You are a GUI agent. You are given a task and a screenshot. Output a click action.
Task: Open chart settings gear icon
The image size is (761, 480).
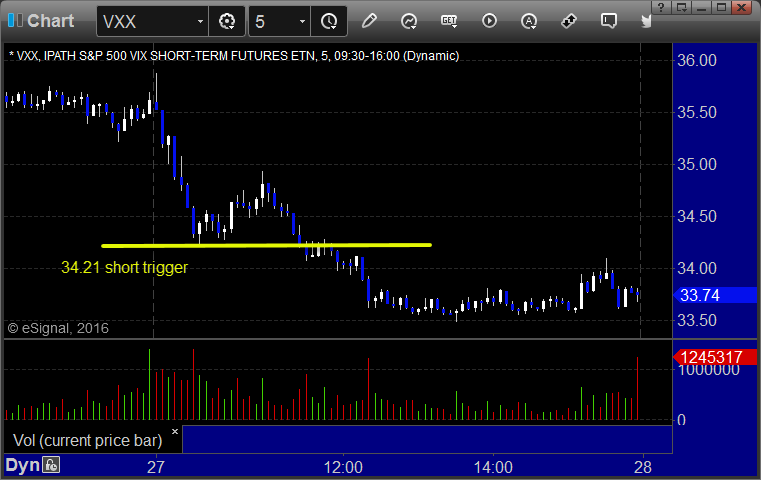[x=227, y=21]
